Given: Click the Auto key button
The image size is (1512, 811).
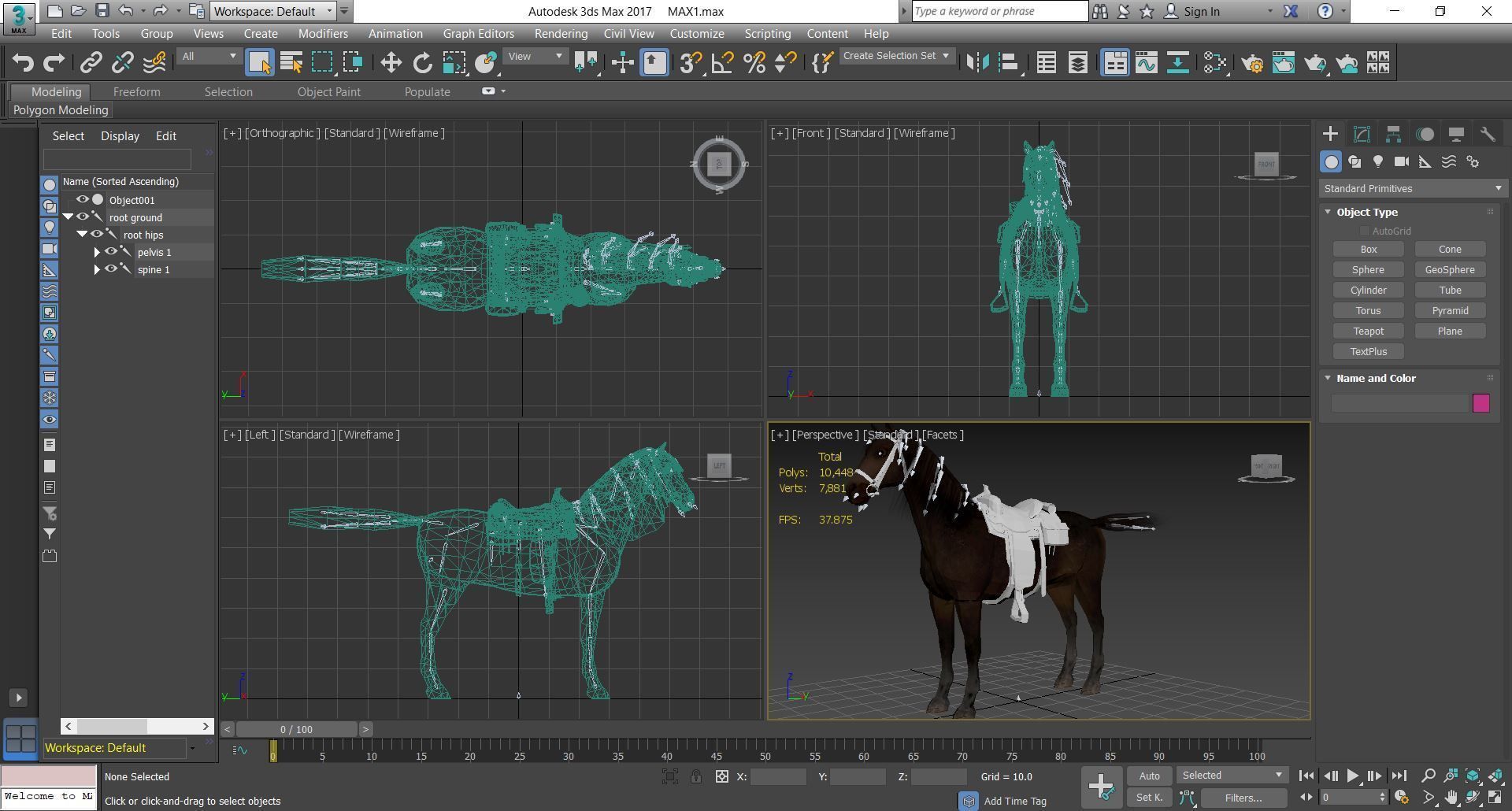Looking at the screenshot, I should [1149, 776].
